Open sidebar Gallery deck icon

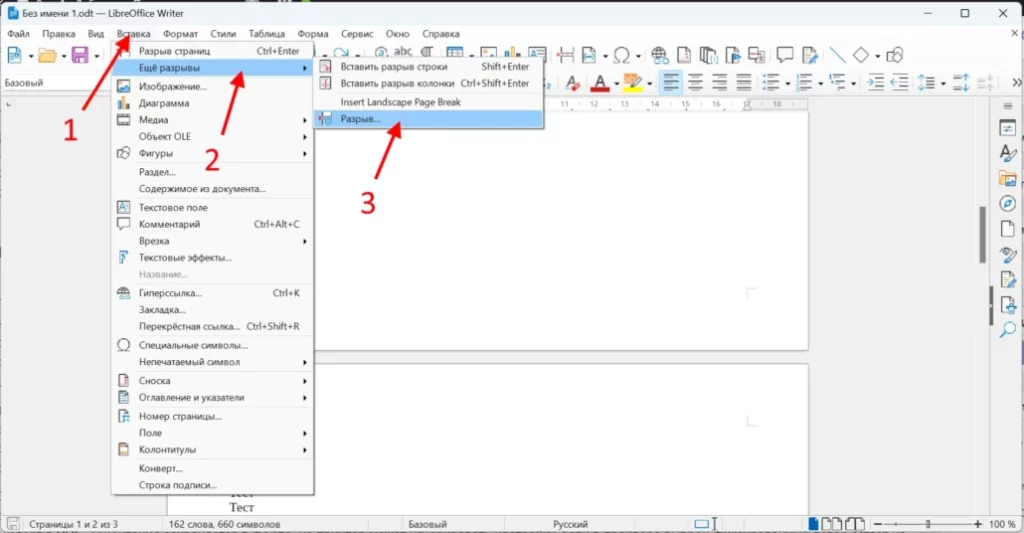pyautogui.click(x=1008, y=178)
